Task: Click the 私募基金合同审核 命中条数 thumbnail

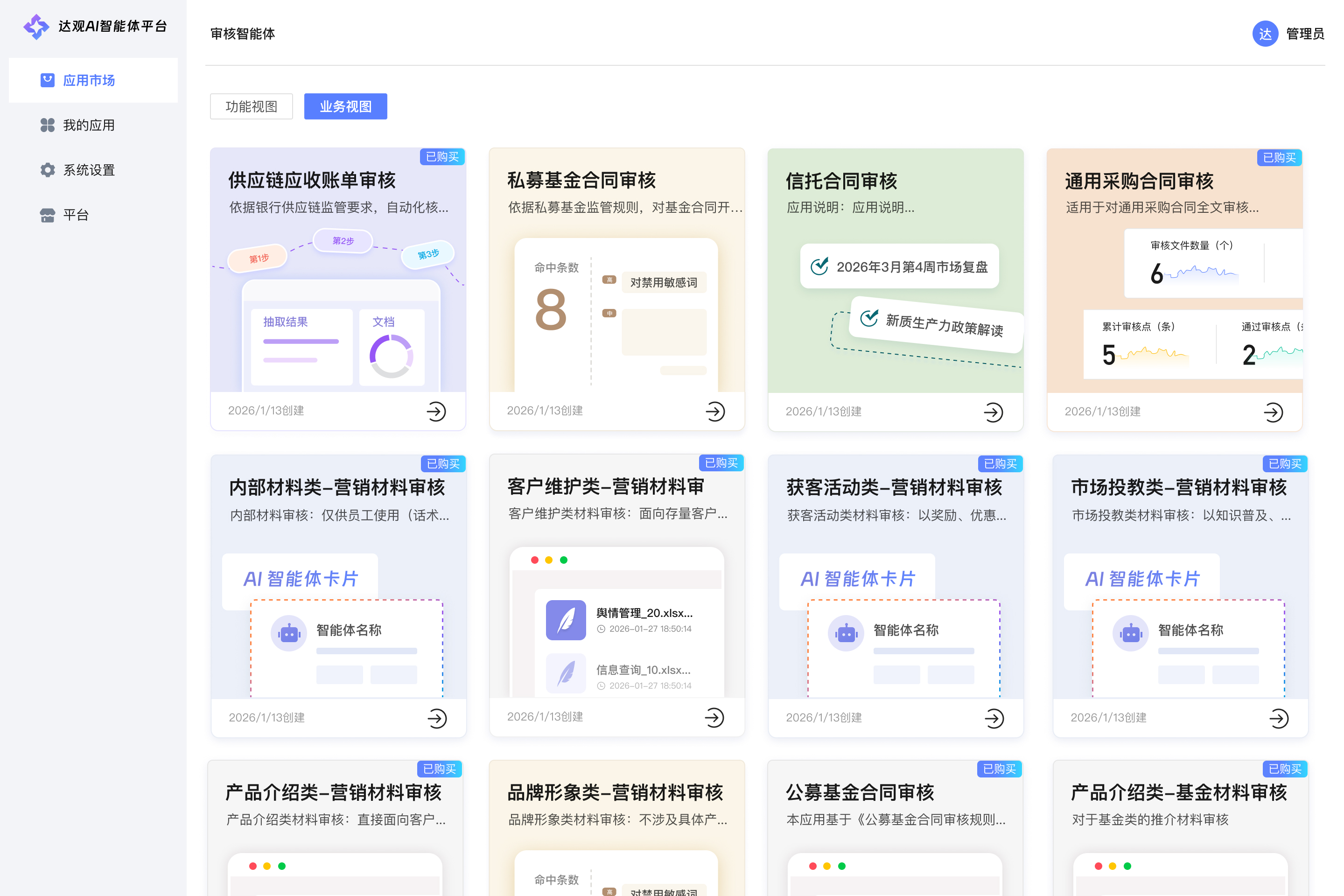Action: coord(616,314)
